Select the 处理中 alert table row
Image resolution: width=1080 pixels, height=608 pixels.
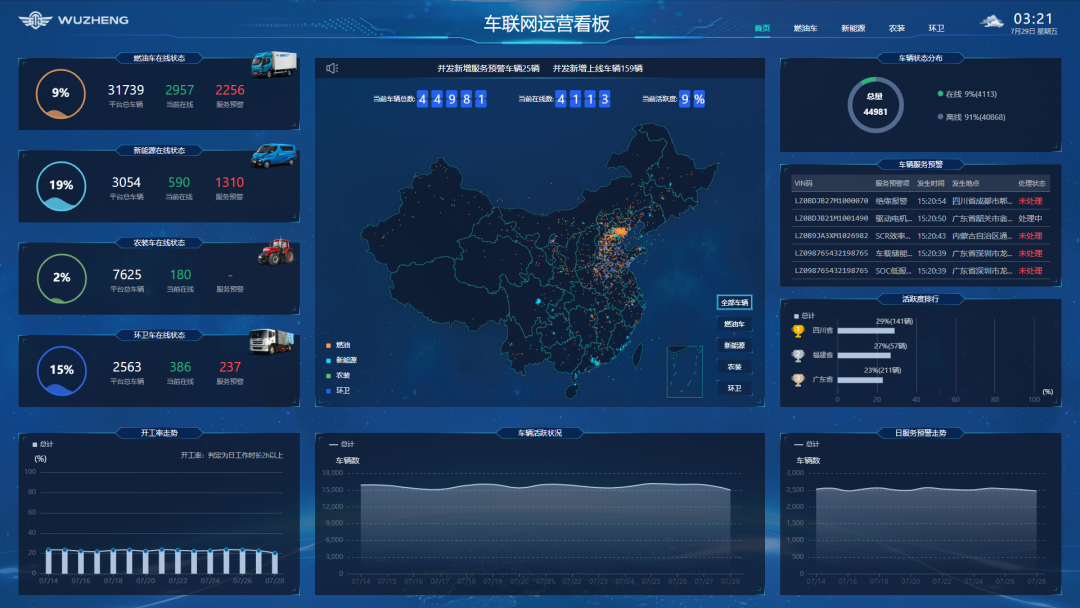tap(920, 218)
